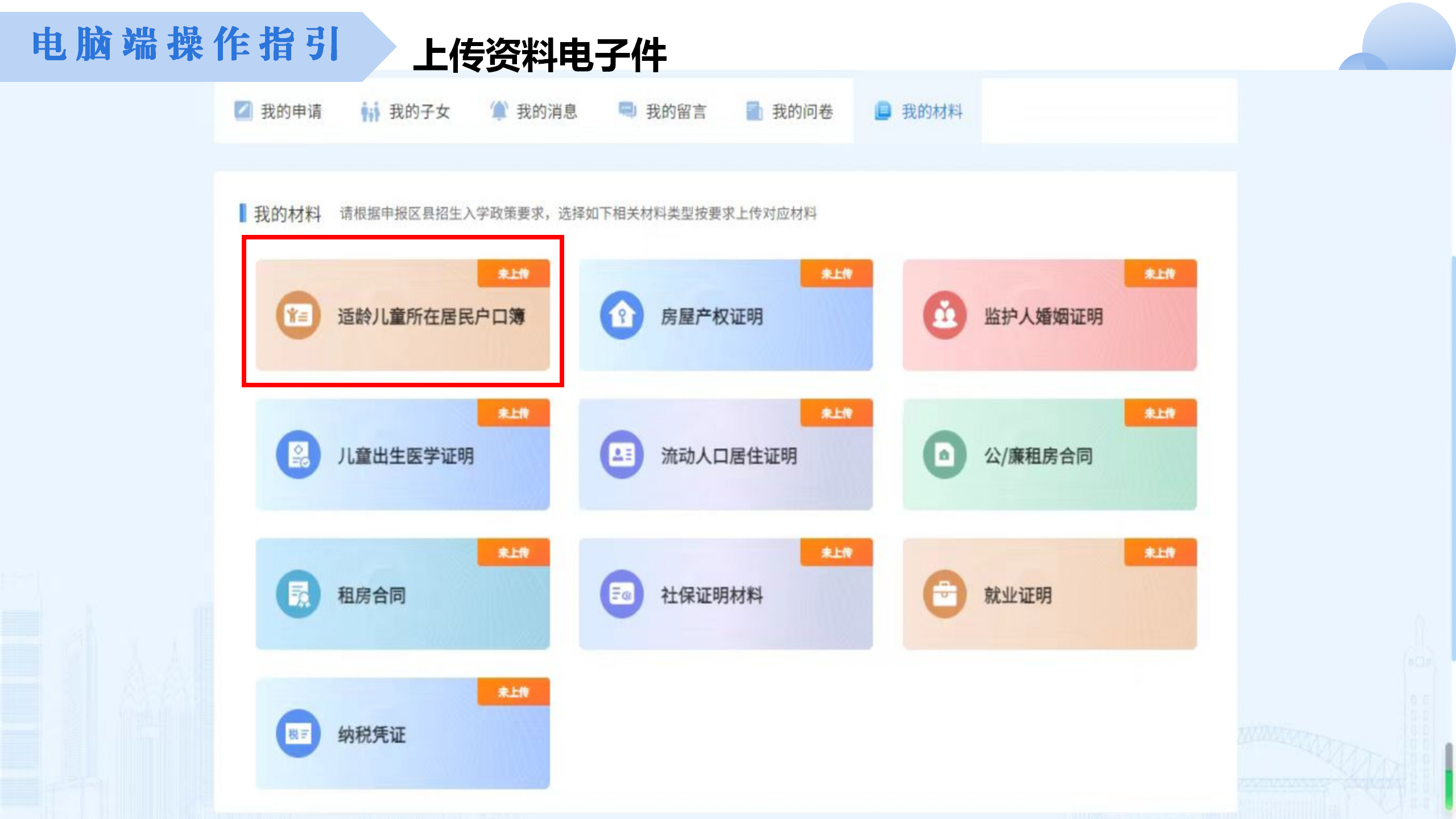Click the guardian marriage certificate icon
The height and width of the screenshot is (819, 1456).
point(945,315)
